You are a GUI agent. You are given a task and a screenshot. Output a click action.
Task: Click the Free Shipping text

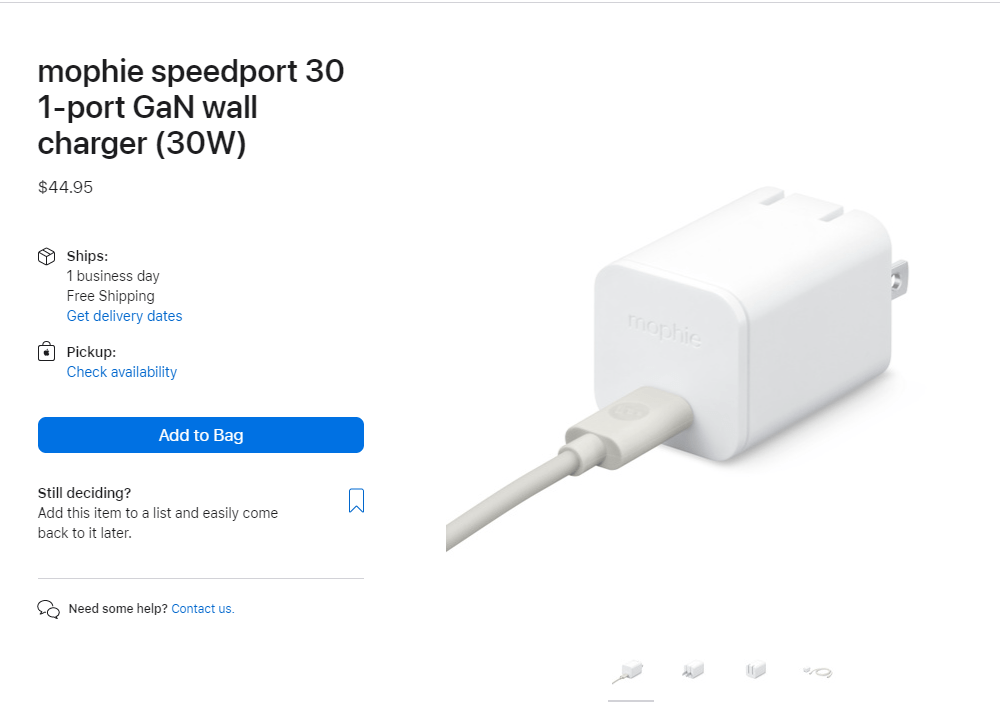[110, 296]
